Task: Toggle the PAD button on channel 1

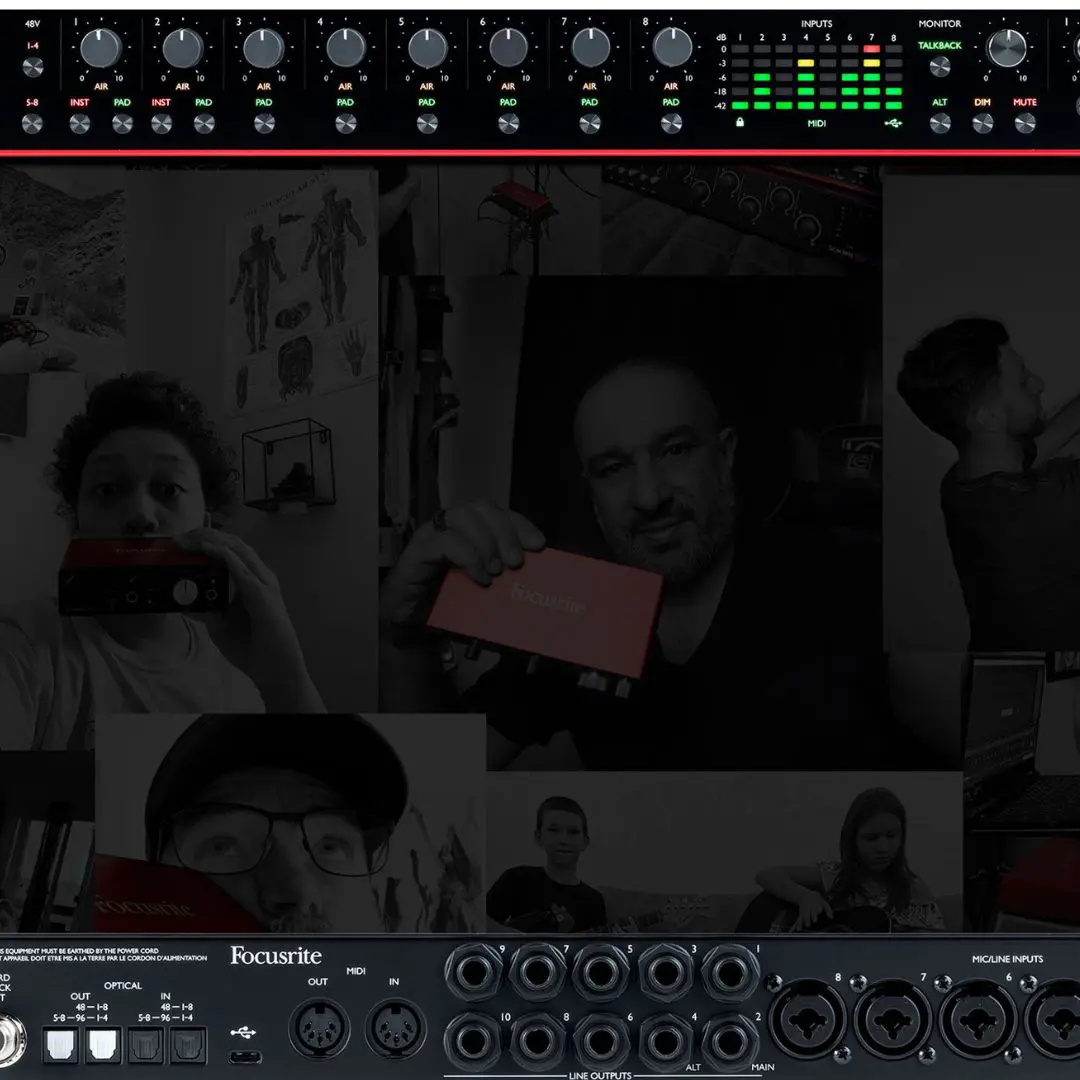Action: coord(123,123)
